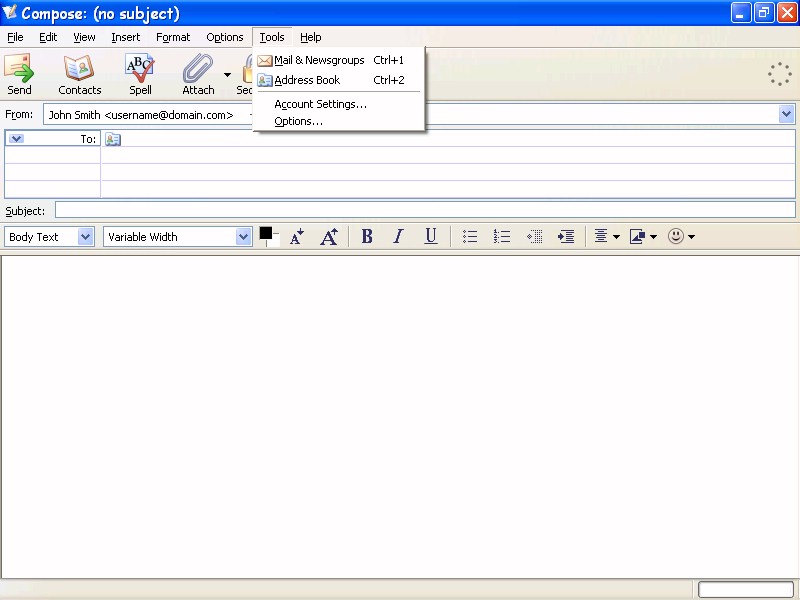
Task: Select Mail & Newsgroups from Tools menu
Action: click(x=339, y=60)
